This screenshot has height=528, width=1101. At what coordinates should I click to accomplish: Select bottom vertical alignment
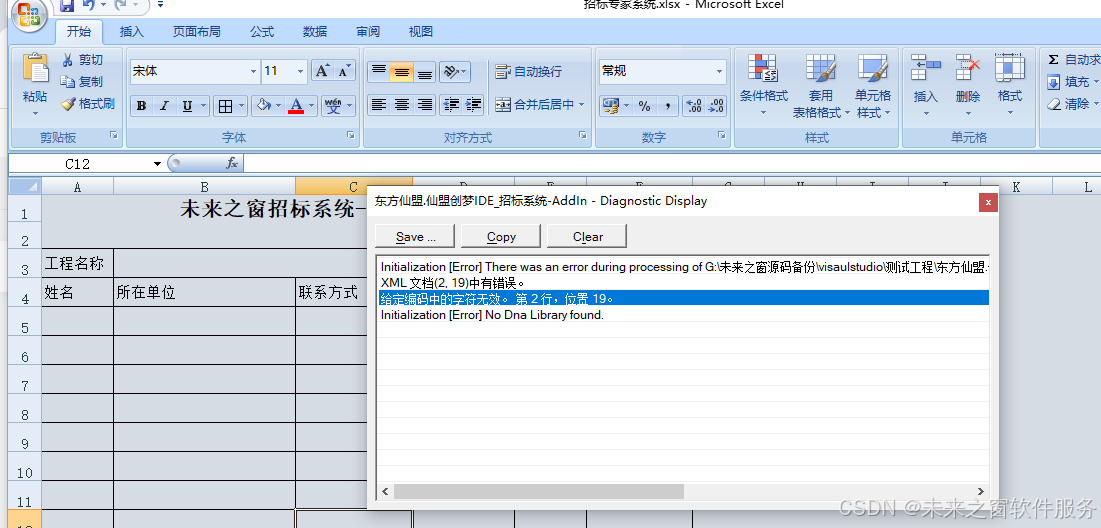tap(425, 72)
